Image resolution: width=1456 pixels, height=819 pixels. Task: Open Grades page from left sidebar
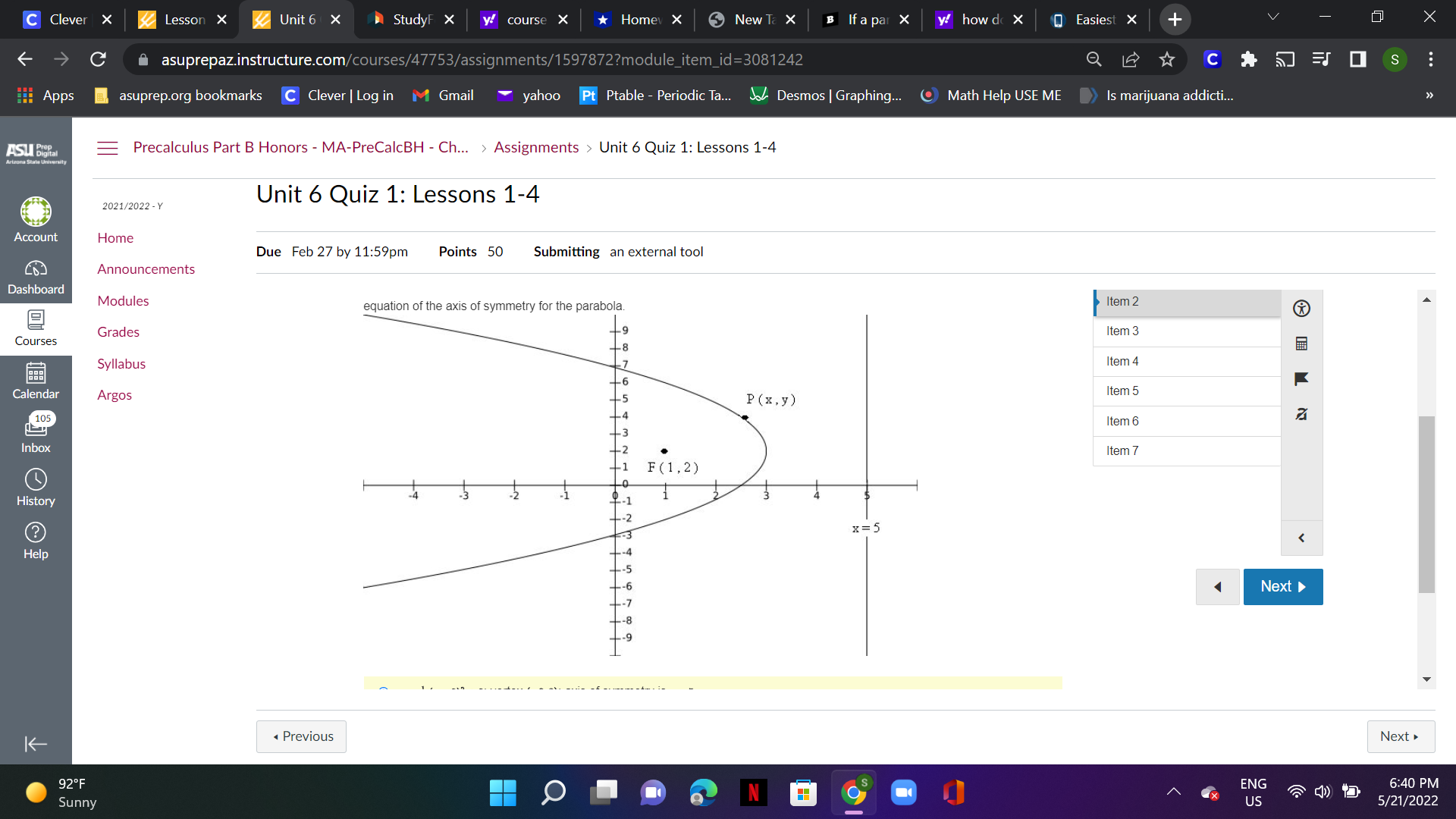[117, 331]
